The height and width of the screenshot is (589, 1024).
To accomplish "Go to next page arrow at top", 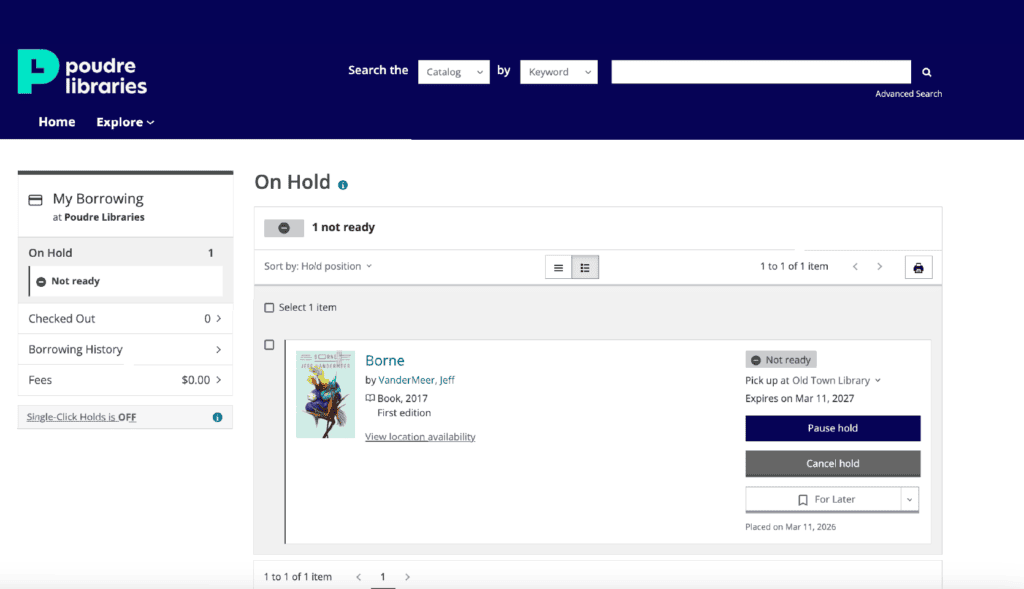I will 880,267.
